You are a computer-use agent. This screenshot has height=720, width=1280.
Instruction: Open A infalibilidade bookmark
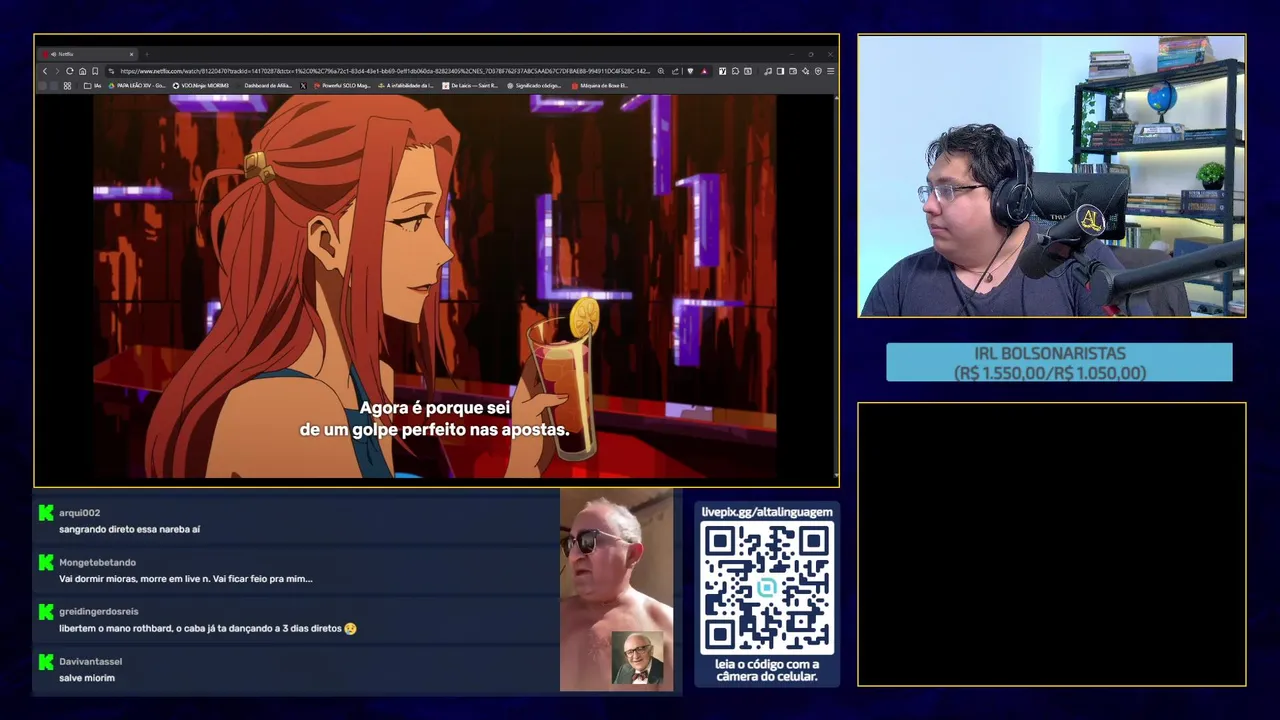[406, 85]
